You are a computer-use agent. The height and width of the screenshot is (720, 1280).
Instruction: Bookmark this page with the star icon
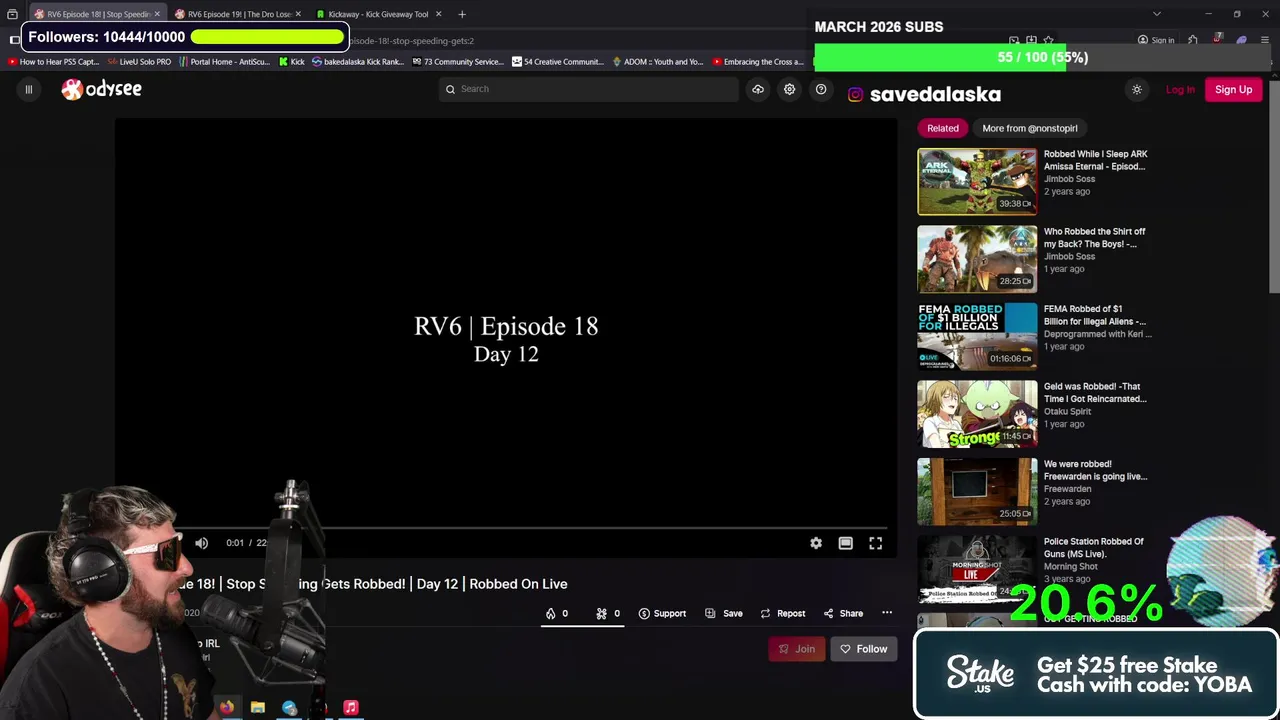point(1048,40)
